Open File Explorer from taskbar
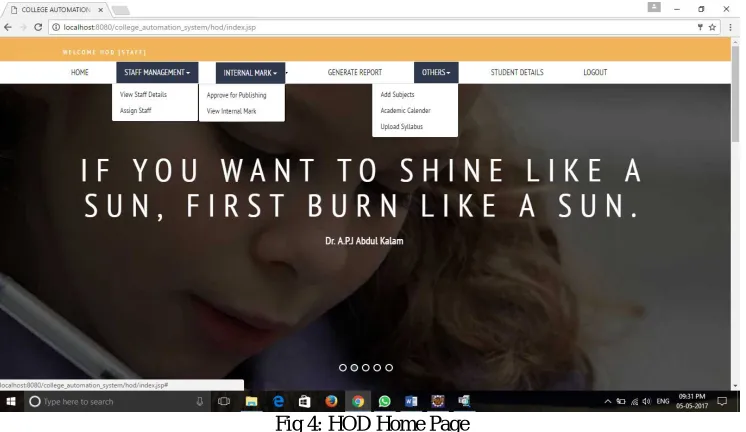Image resolution: width=746 pixels, height=432 pixels. coord(251,402)
